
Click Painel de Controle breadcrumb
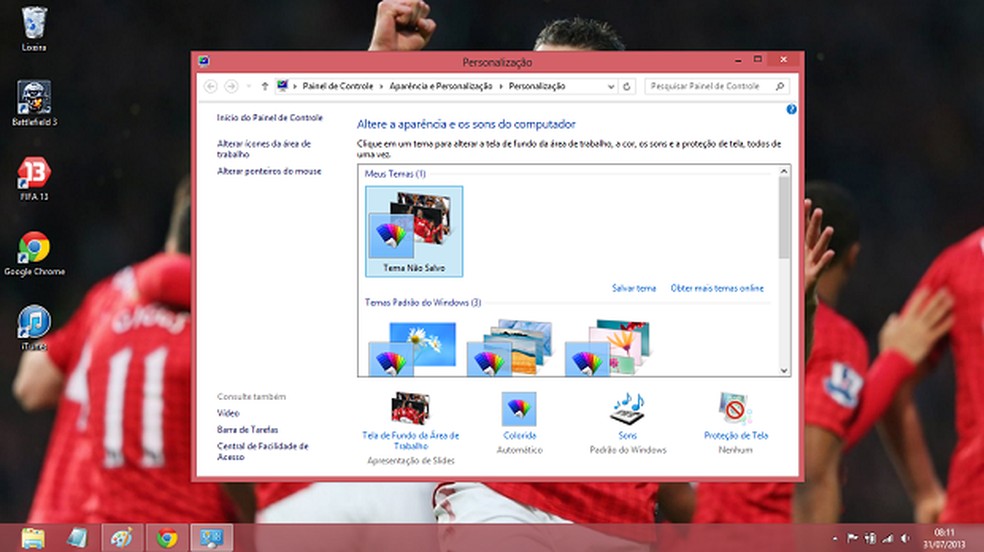(x=338, y=86)
